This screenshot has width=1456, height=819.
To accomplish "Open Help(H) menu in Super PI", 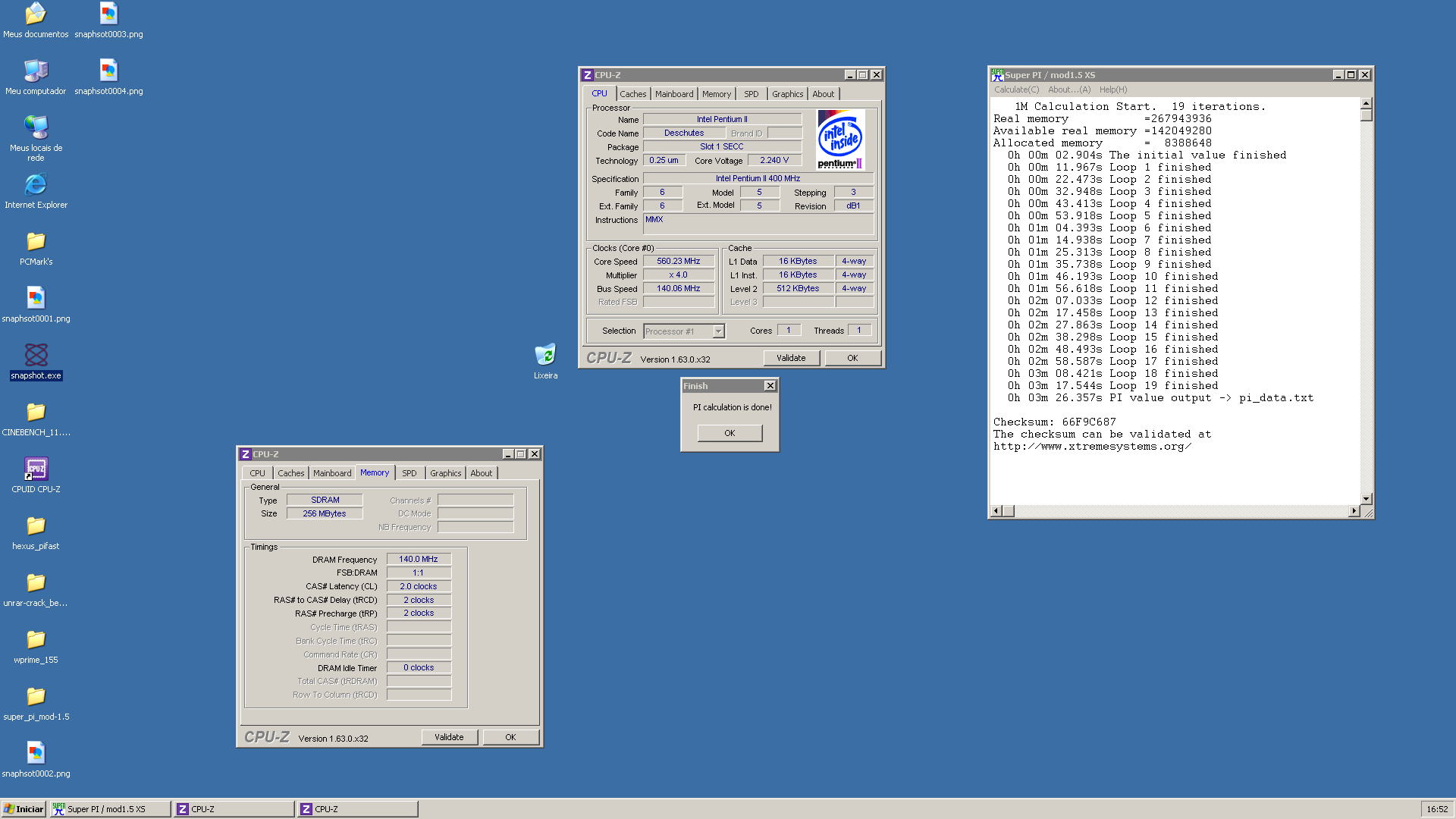I will (x=1113, y=89).
